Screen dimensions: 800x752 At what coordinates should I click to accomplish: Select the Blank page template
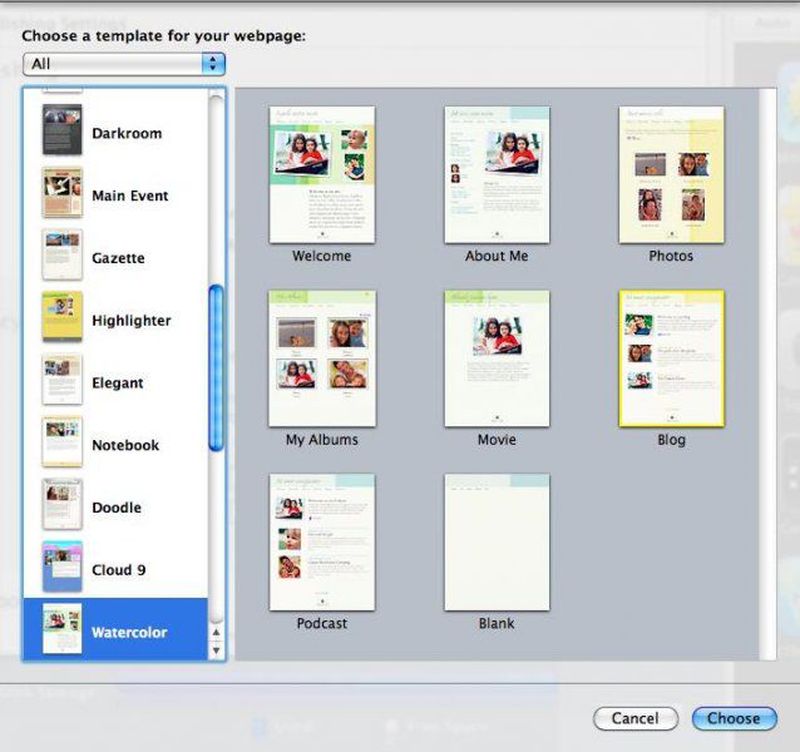(x=497, y=542)
